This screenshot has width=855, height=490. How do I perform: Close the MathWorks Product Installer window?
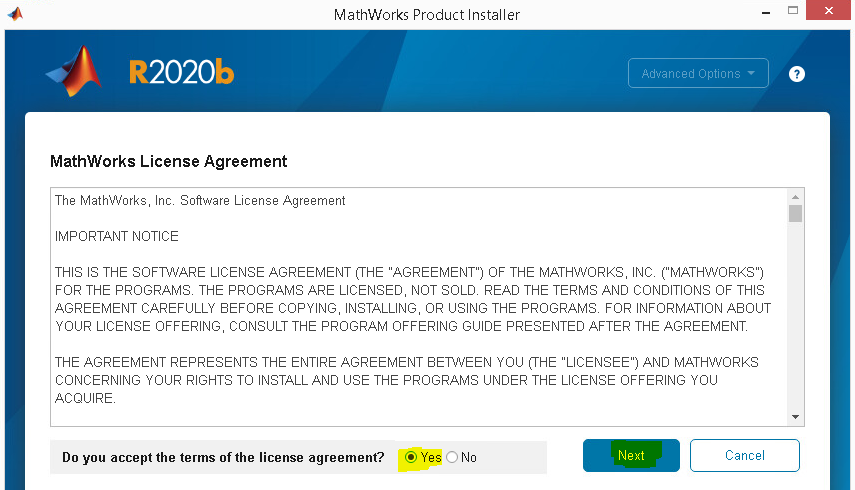click(828, 10)
